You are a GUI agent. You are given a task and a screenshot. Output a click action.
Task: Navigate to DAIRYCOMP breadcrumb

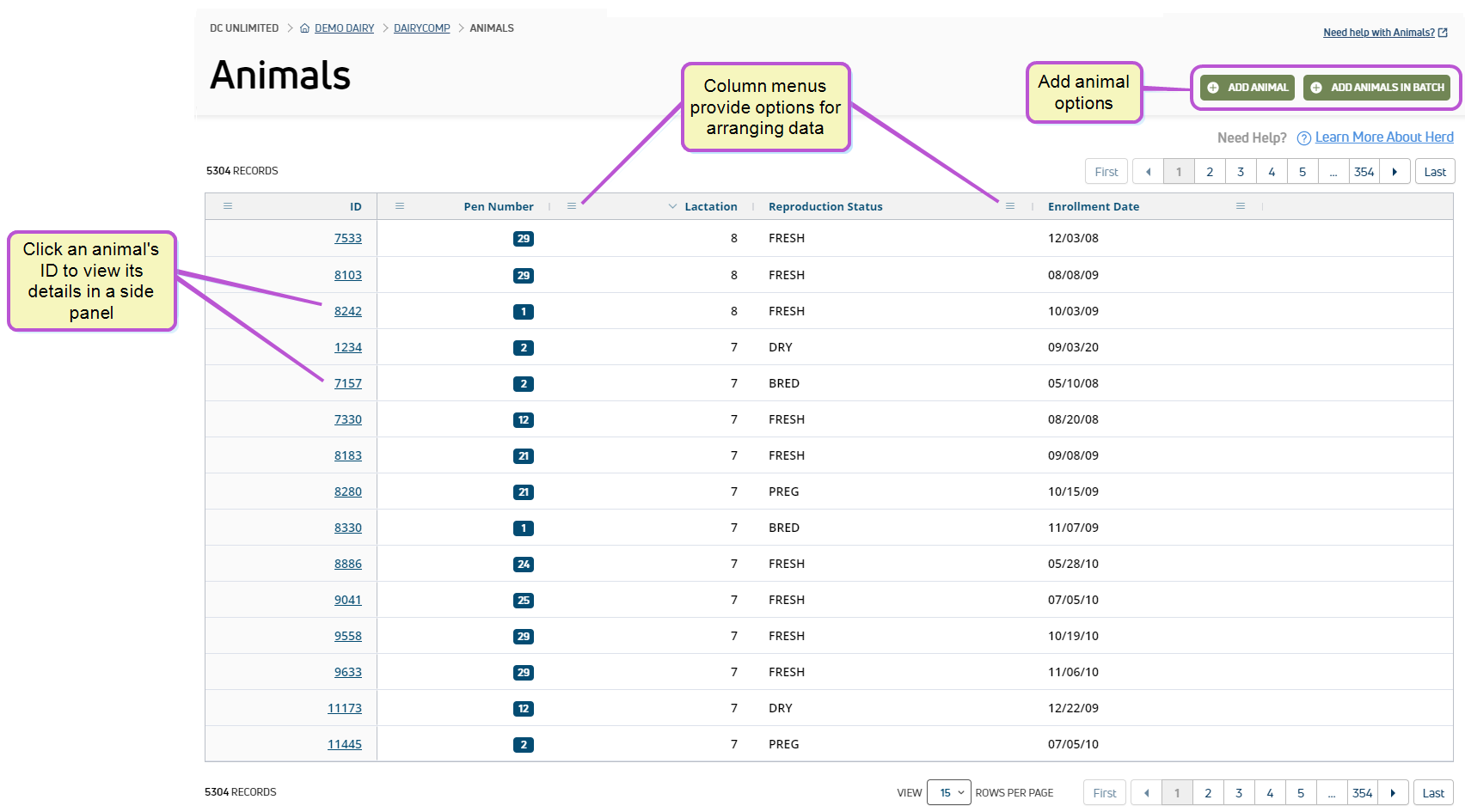tap(422, 28)
